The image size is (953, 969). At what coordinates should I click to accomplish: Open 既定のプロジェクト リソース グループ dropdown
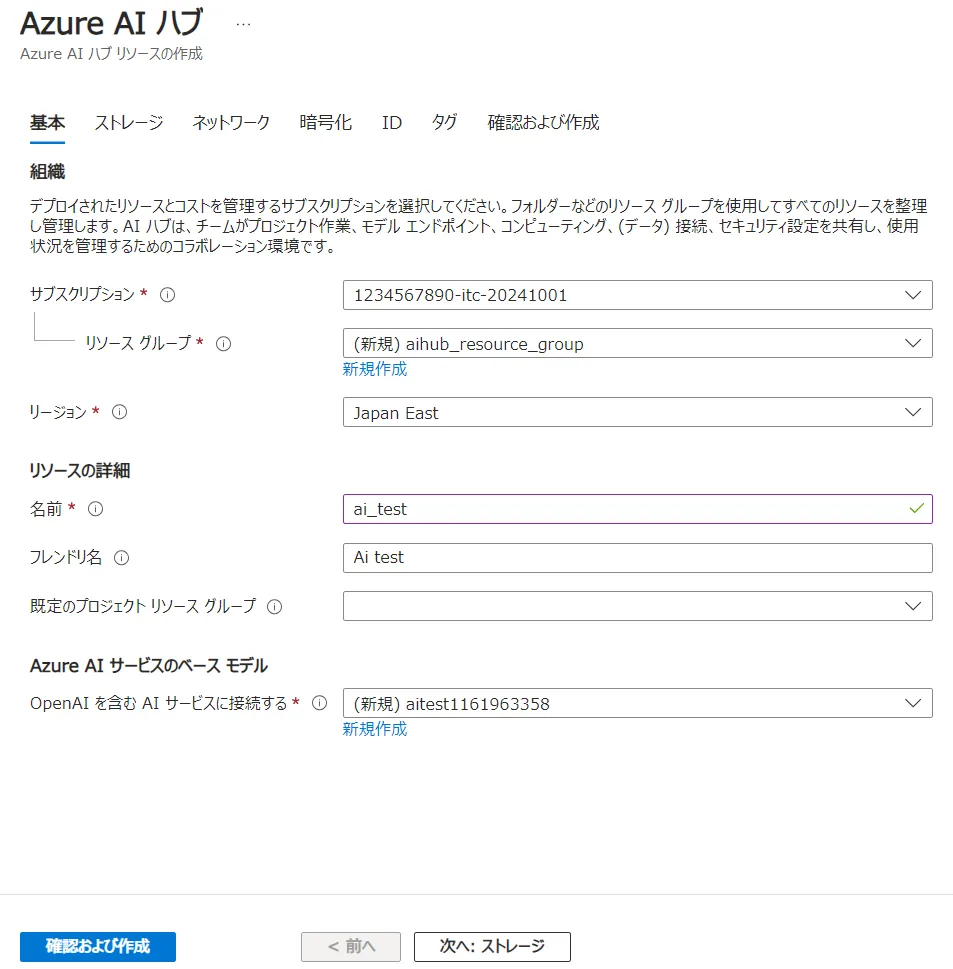(637, 606)
